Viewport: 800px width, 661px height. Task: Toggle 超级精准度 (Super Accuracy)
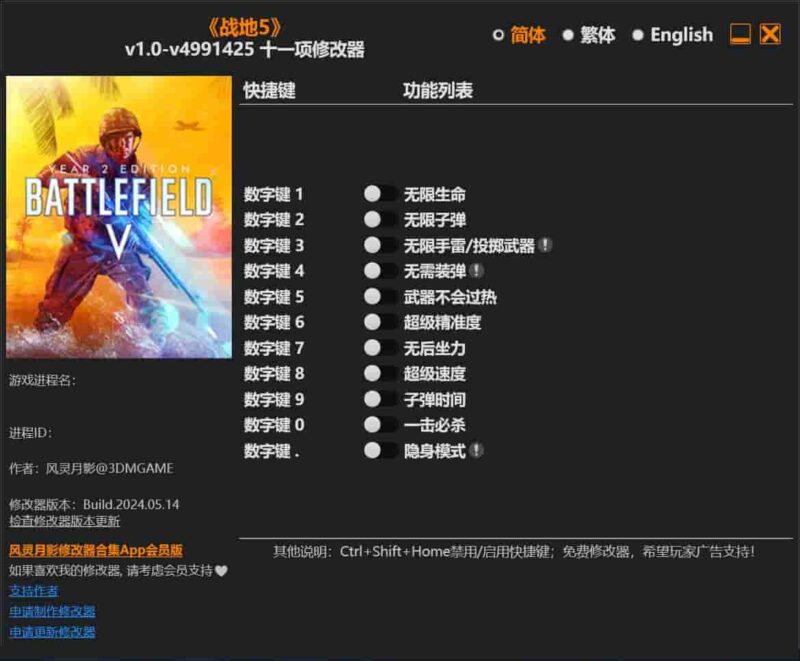pyautogui.click(x=375, y=323)
